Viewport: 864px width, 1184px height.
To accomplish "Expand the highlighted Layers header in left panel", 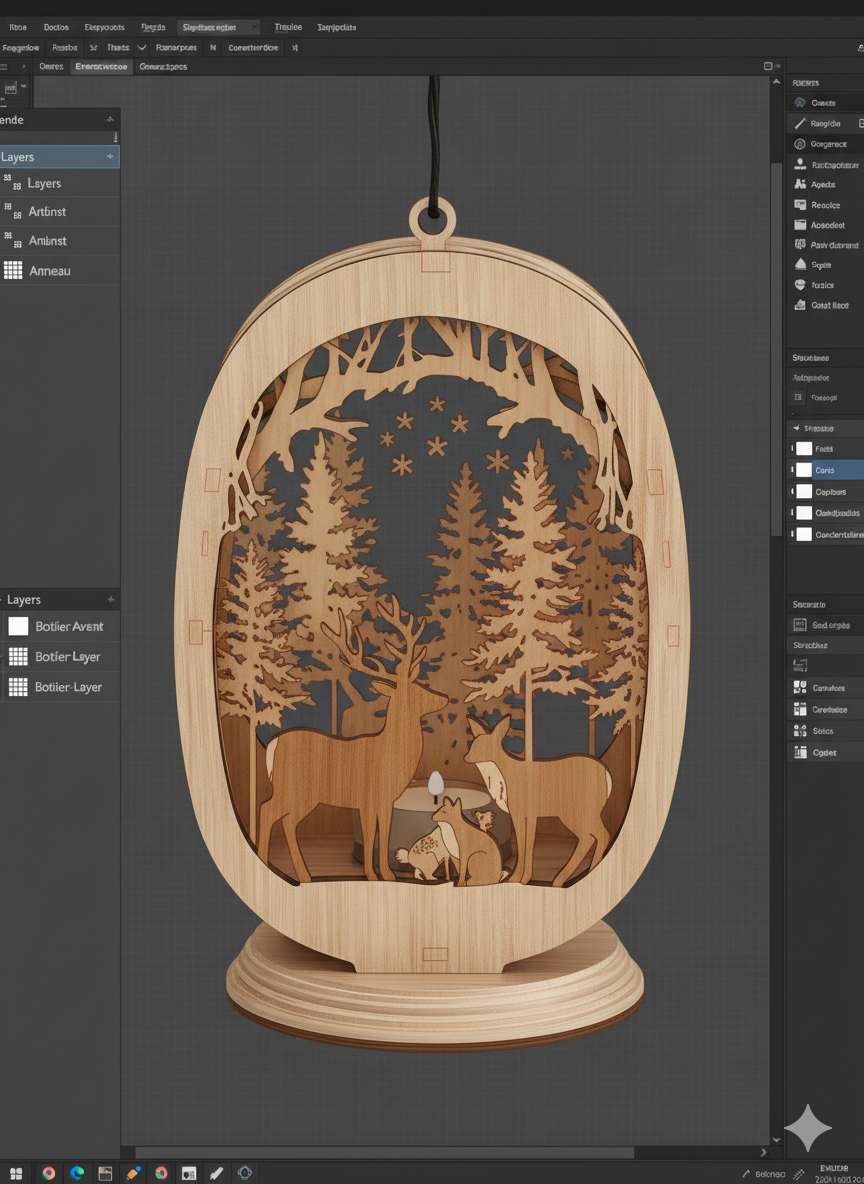I will point(109,157).
